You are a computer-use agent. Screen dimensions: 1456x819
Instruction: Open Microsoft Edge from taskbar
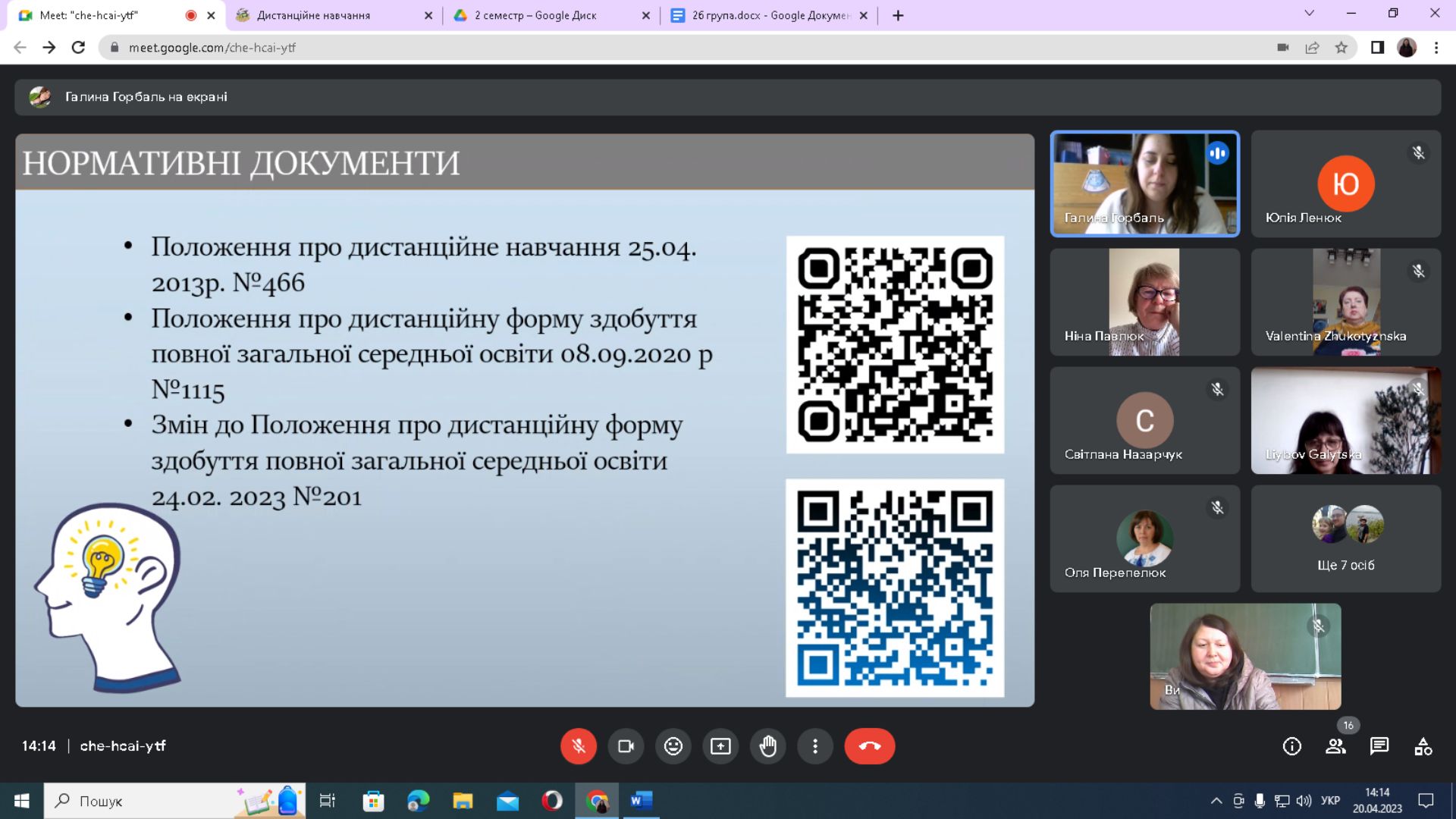[x=418, y=801]
